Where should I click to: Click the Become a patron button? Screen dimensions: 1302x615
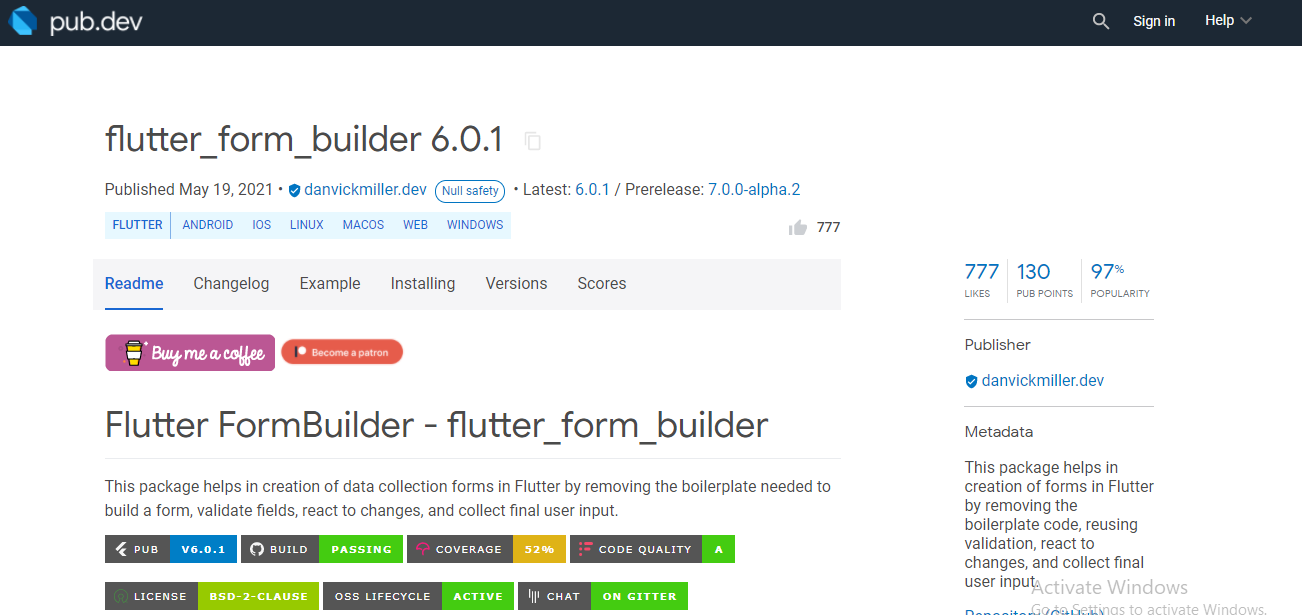pyautogui.click(x=342, y=352)
